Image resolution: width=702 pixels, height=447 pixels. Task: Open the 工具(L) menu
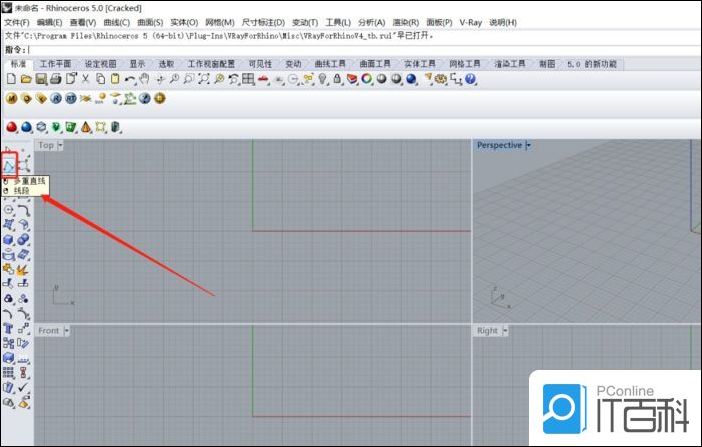tap(338, 22)
